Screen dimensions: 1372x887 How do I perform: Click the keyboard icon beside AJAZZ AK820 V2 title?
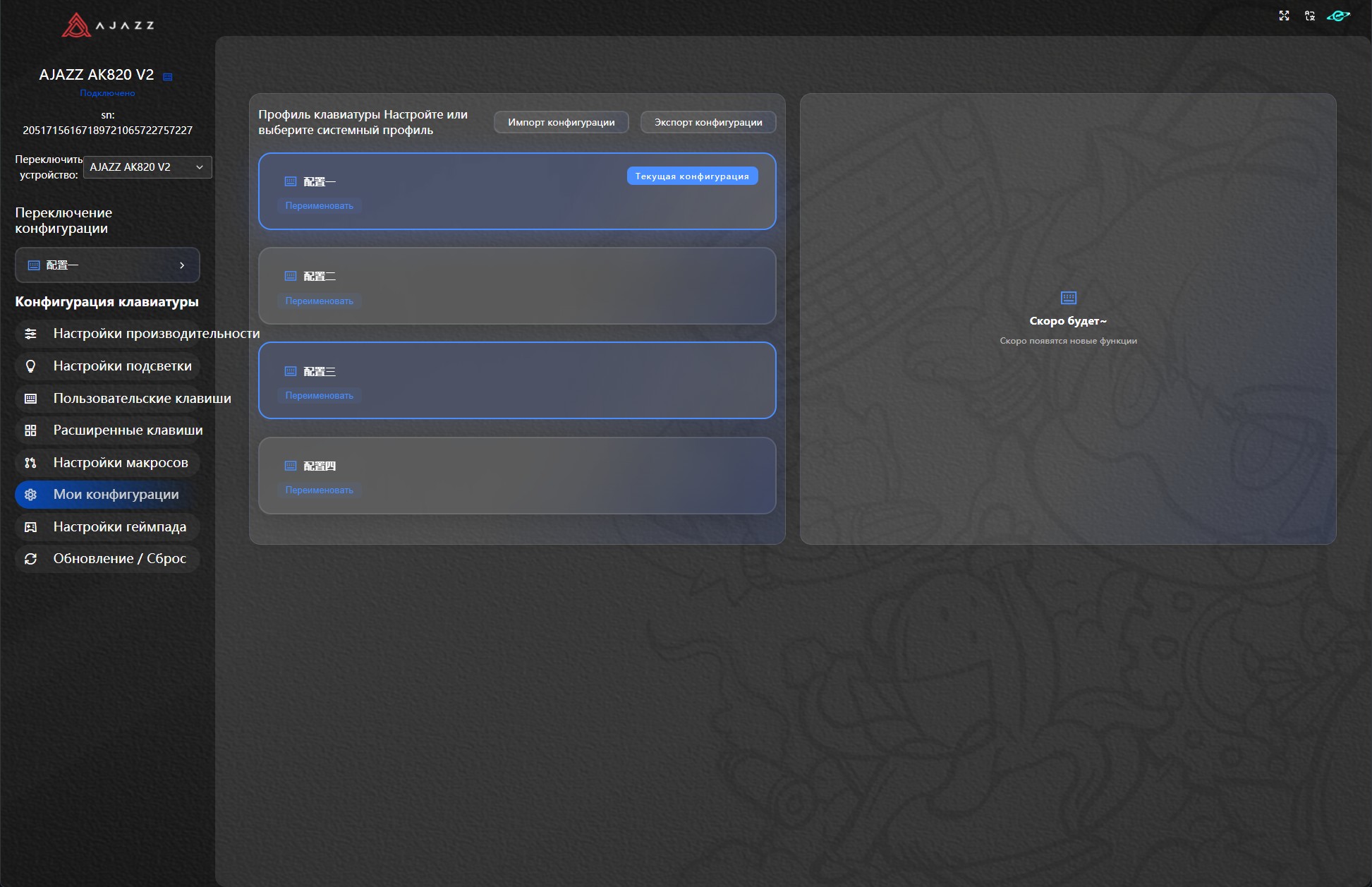(x=168, y=76)
